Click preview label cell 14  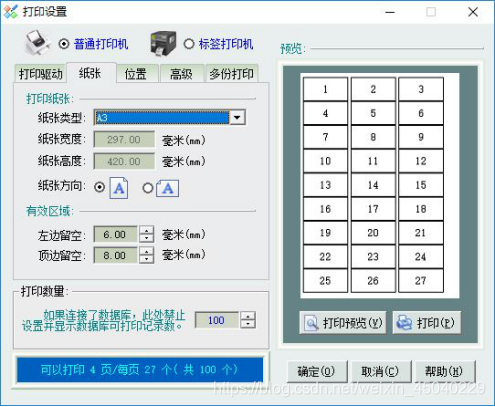(x=373, y=185)
